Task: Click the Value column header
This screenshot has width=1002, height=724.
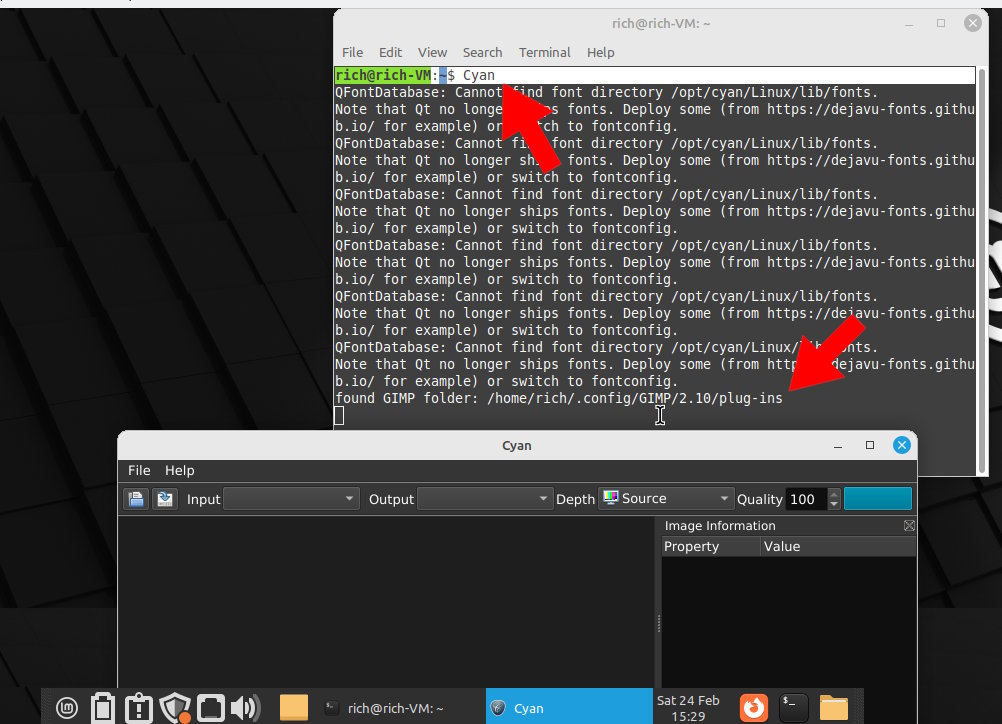Action: pos(838,546)
